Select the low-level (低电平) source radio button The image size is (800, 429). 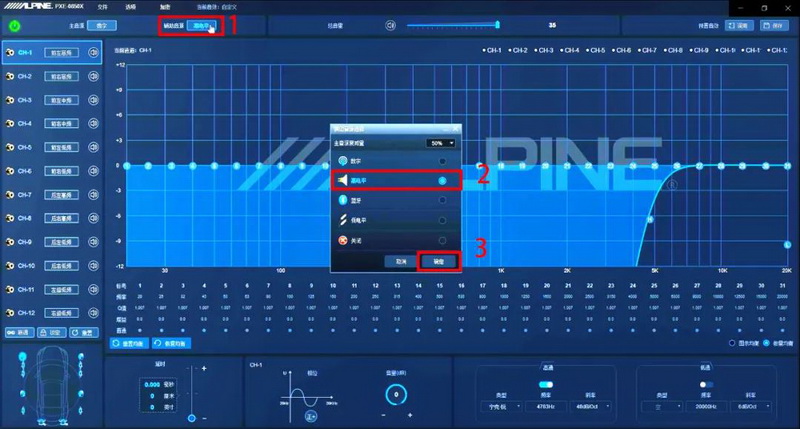(442, 220)
